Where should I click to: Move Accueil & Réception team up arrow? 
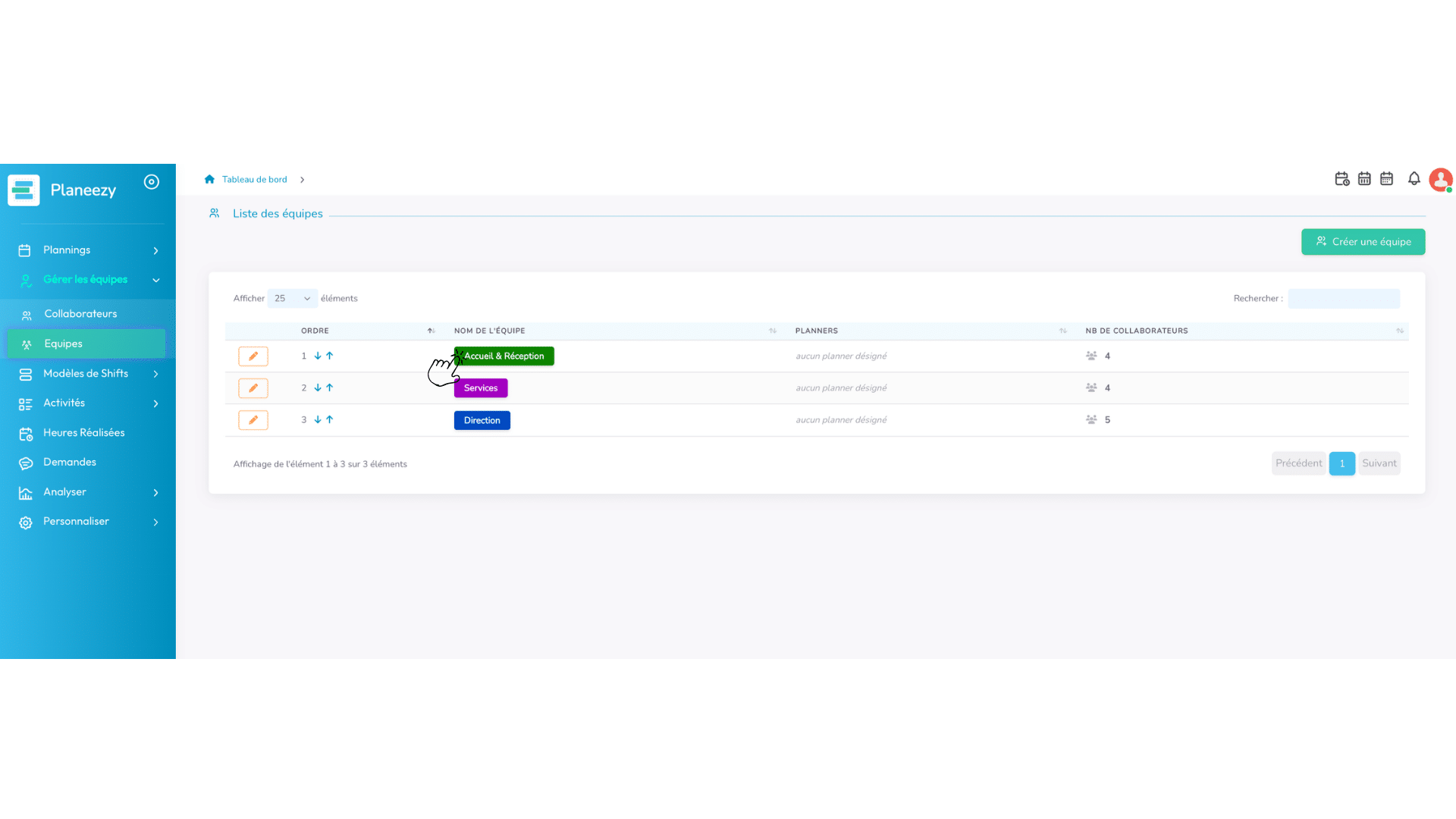330,356
